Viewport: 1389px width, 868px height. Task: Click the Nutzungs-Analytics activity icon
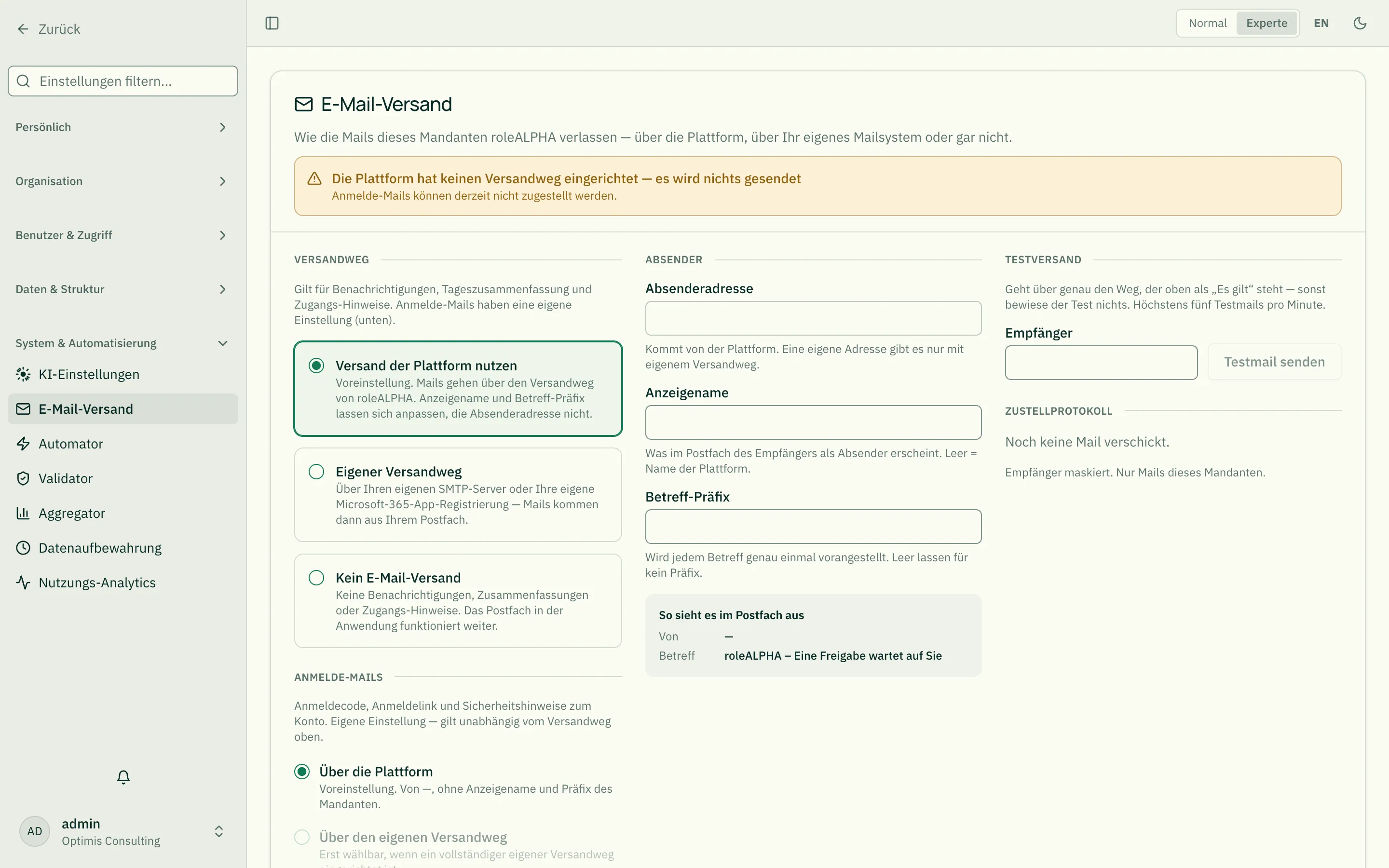point(23,583)
